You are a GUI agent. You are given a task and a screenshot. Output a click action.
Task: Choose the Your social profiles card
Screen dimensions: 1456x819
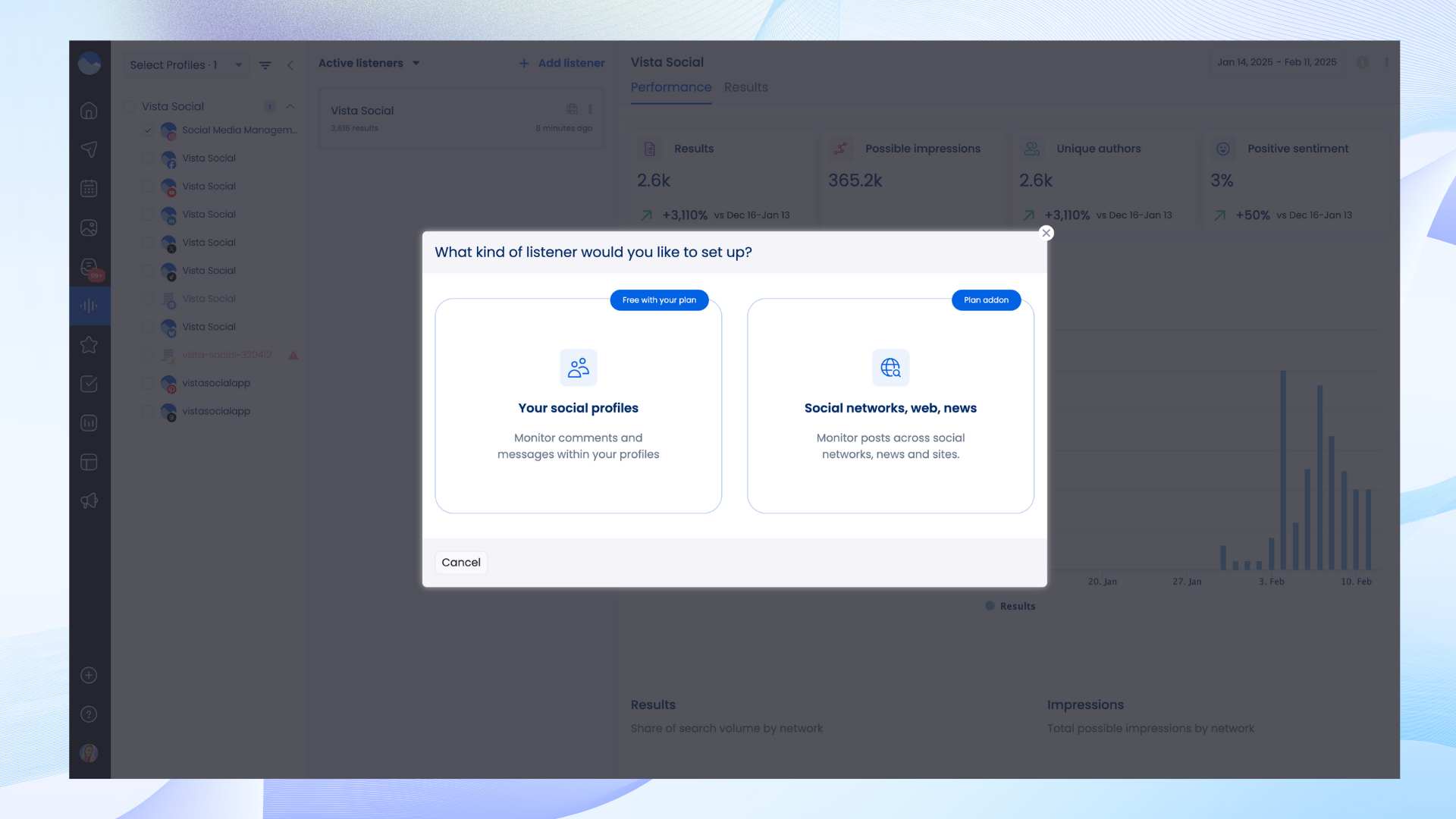click(578, 406)
